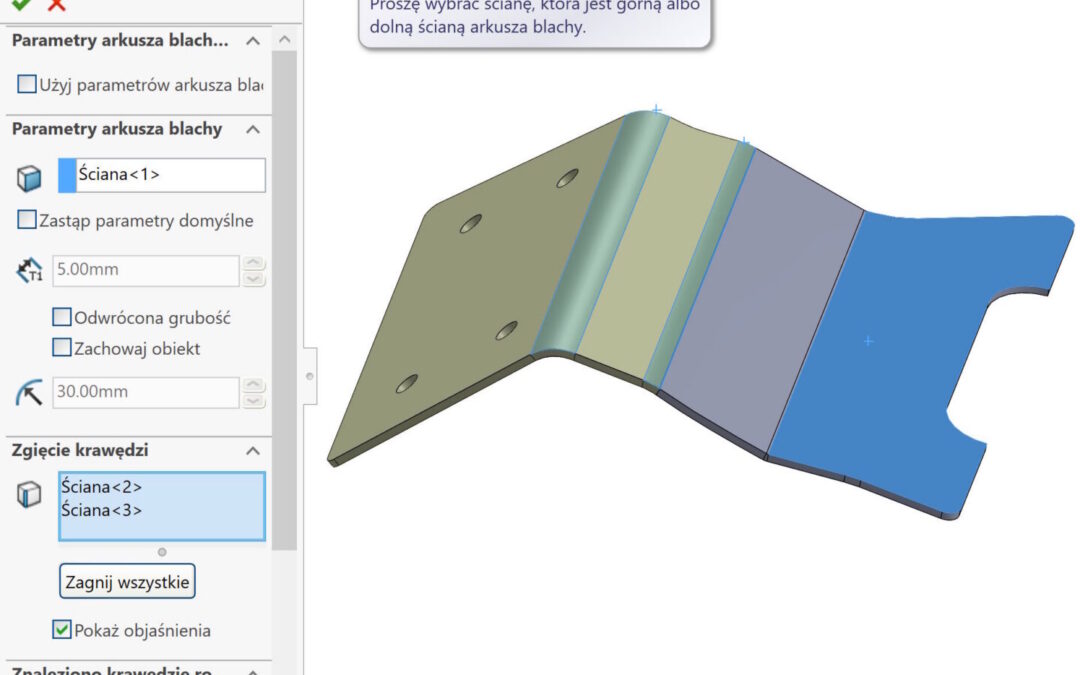The width and height of the screenshot is (1080, 675).
Task: Click the cube icon in Zgięcie krawędzi section
Action: [30, 494]
